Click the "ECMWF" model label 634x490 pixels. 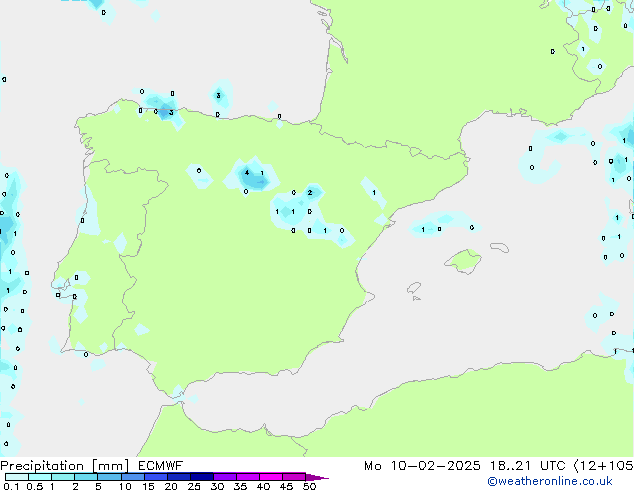tap(160, 465)
